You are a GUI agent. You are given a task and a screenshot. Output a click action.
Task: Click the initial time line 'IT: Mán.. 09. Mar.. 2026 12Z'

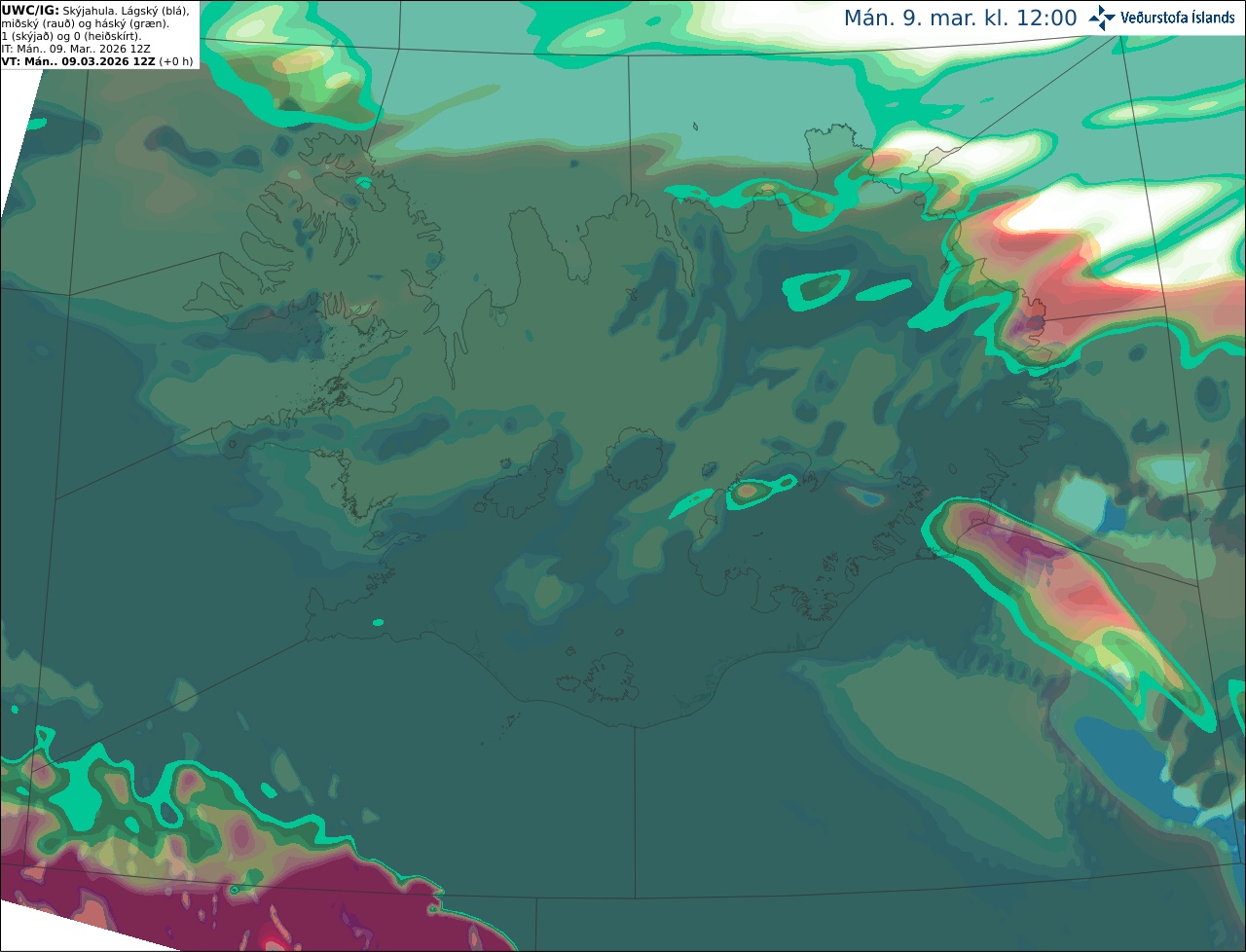pyautogui.click(x=76, y=49)
